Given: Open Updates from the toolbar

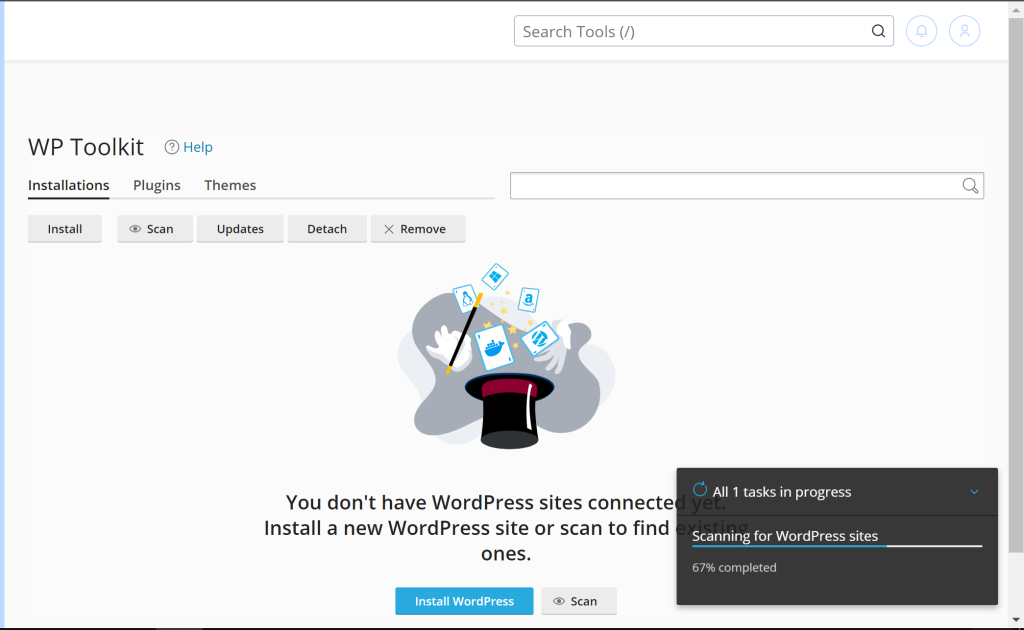Looking at the screenshot, I should (x=240, y=229).
